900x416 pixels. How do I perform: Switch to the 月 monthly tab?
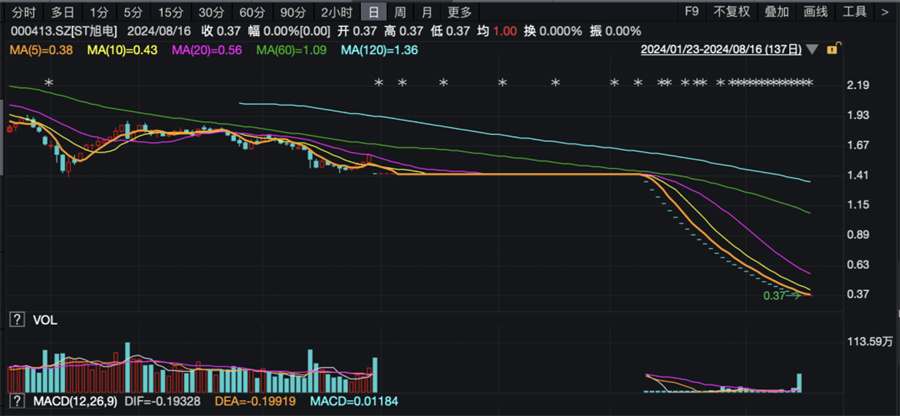point(426,11)
